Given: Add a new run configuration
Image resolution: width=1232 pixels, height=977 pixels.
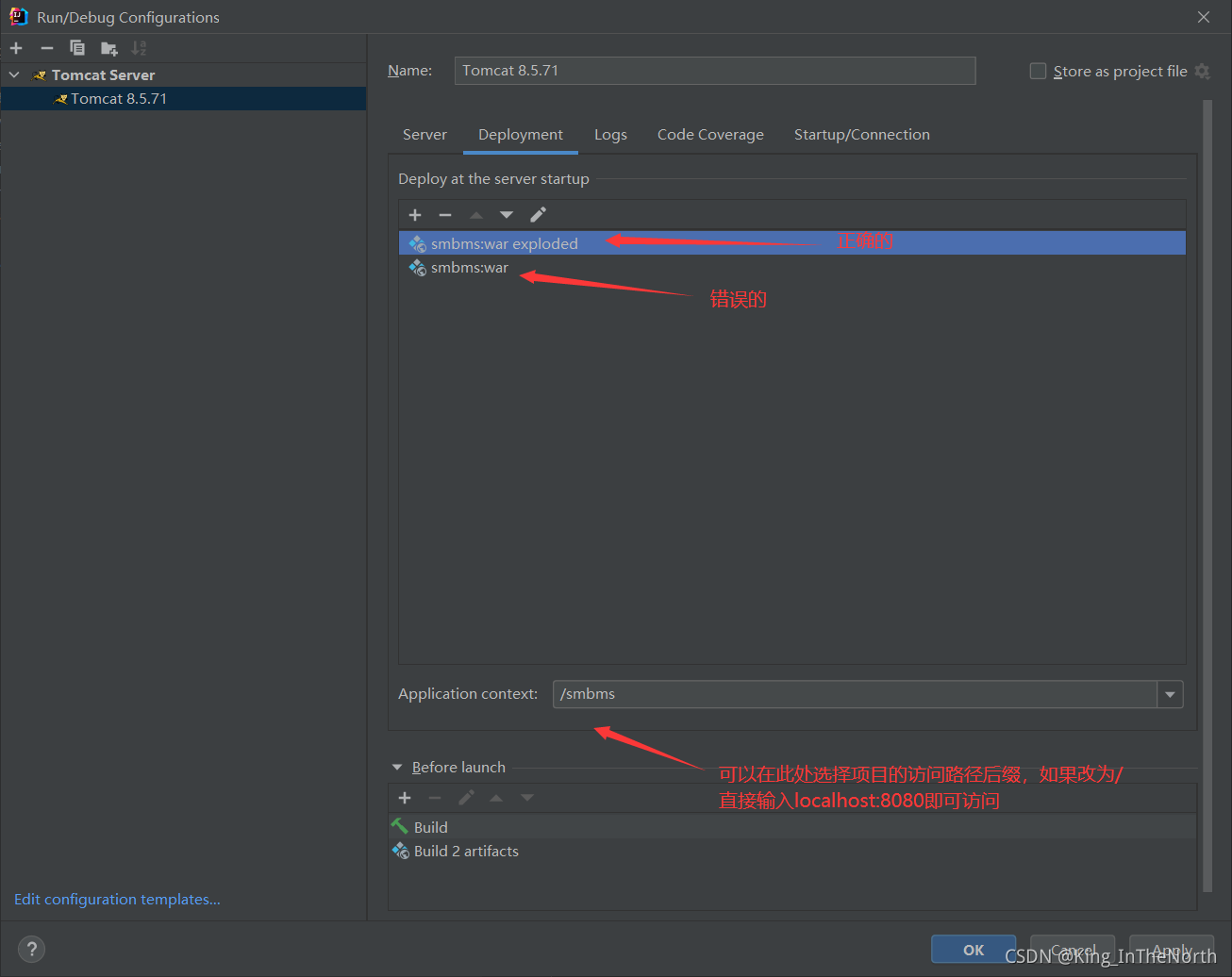Looking at the screenshot, I should (16, 48).
